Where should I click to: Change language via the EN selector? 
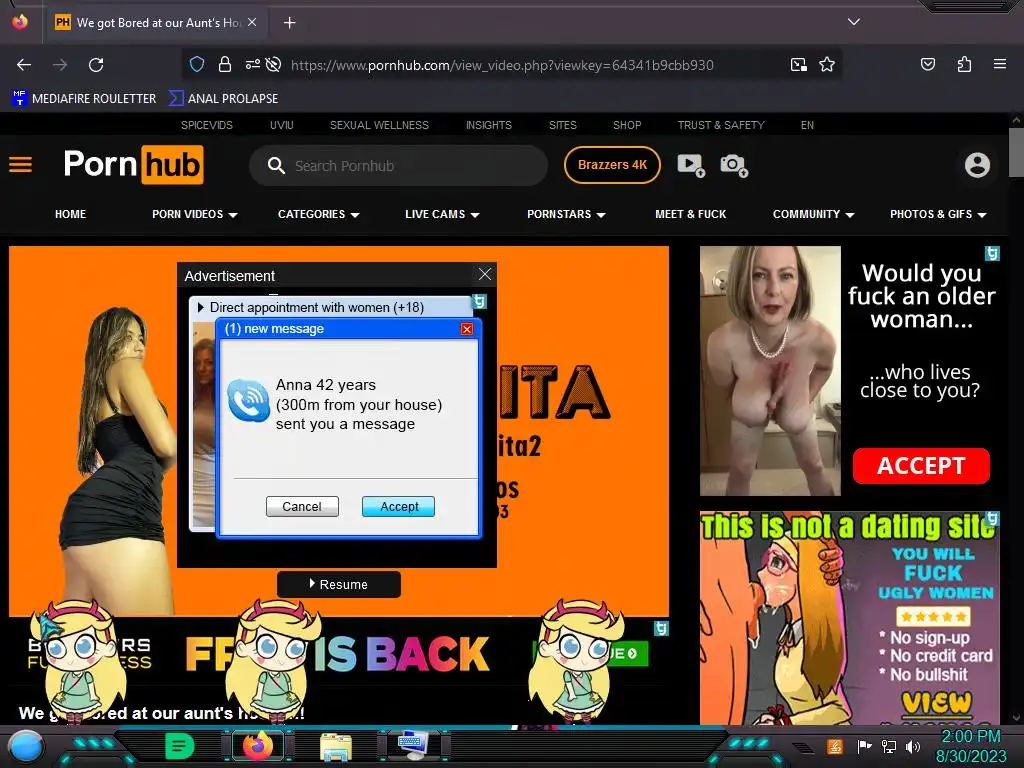(807, 125)
